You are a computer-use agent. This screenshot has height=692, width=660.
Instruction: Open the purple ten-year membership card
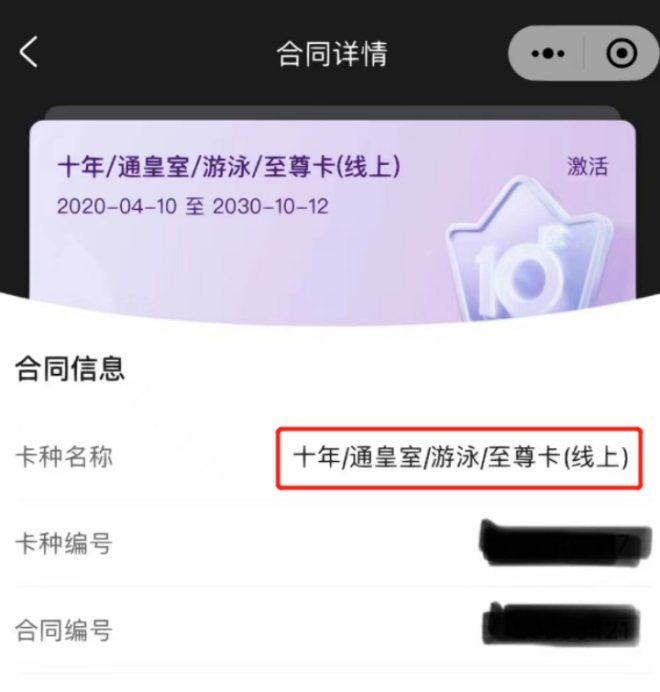333,223
